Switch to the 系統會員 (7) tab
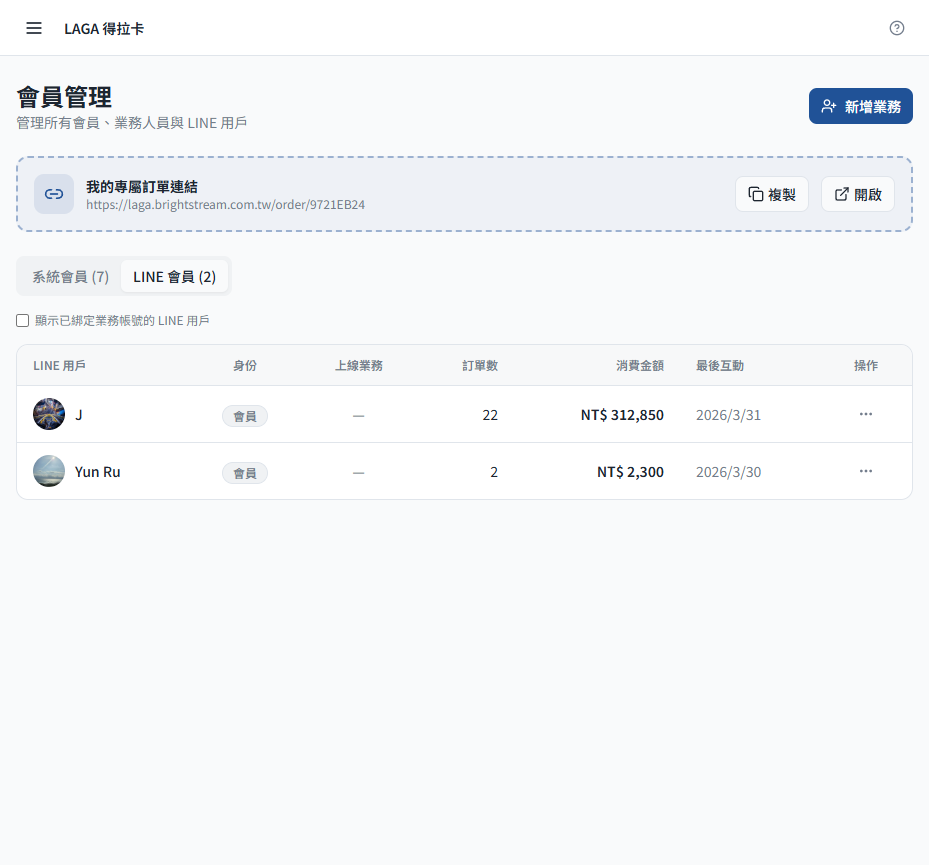This screenshot has height=865, width=929. 71,277
